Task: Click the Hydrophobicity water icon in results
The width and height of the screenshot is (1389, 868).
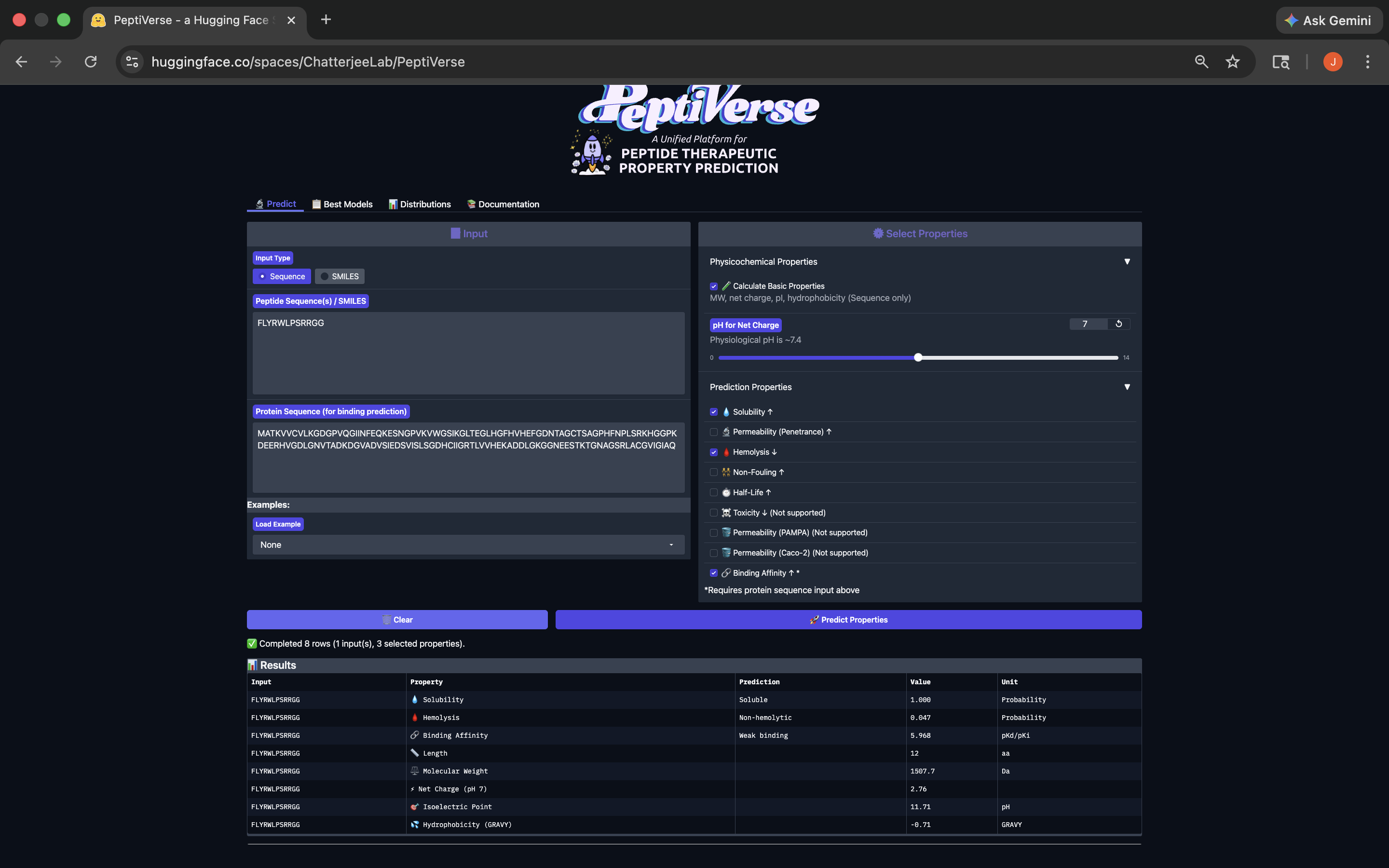Action: click(415, 825)
